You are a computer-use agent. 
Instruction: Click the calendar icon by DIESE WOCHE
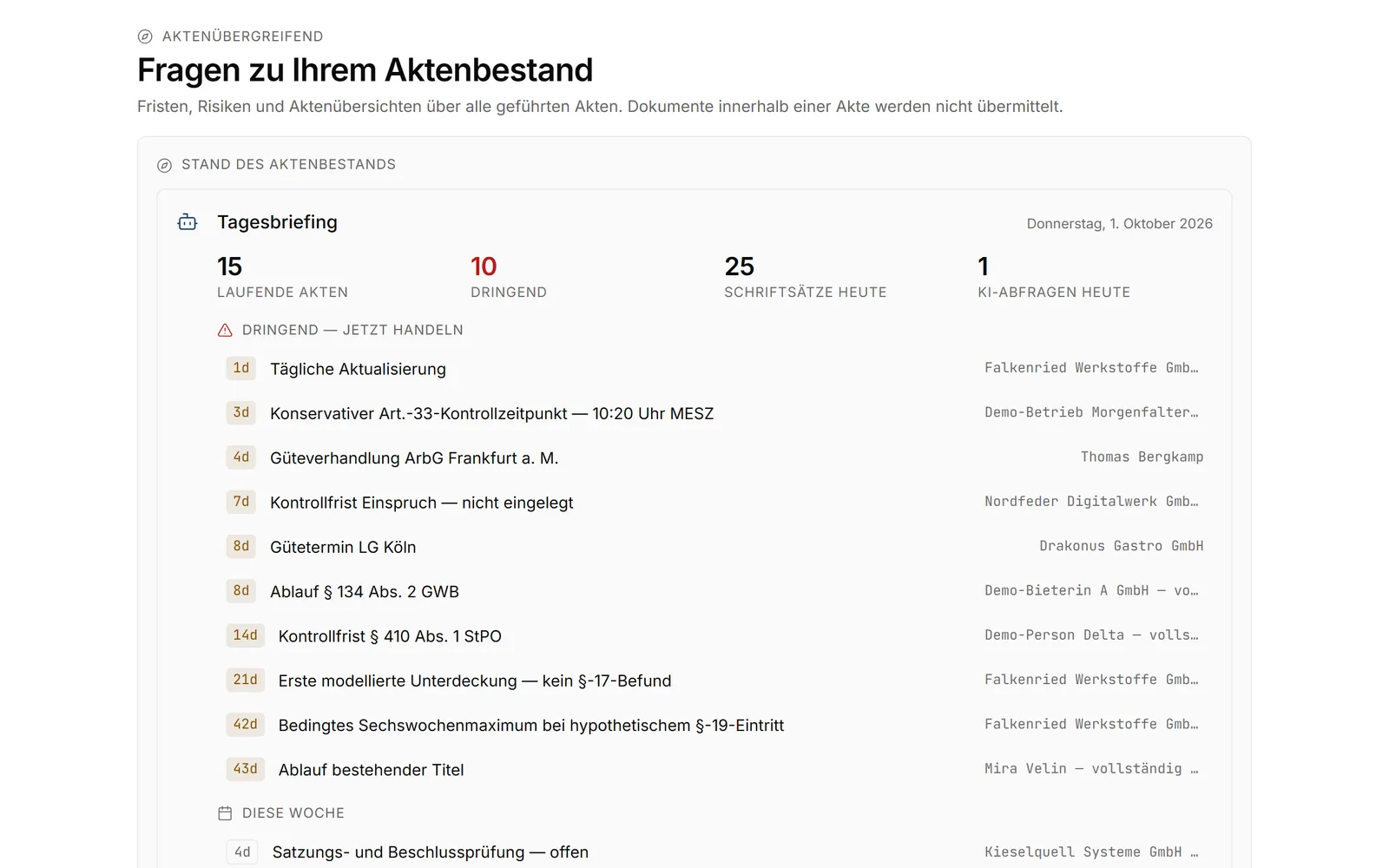point(225,813)
